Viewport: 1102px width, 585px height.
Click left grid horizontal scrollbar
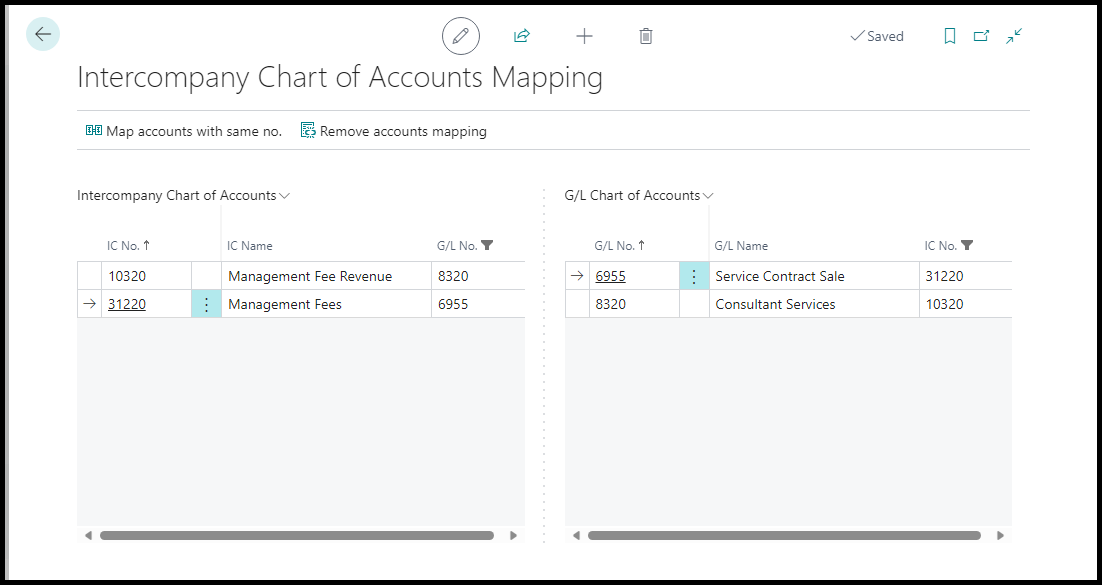coord(296,536)
